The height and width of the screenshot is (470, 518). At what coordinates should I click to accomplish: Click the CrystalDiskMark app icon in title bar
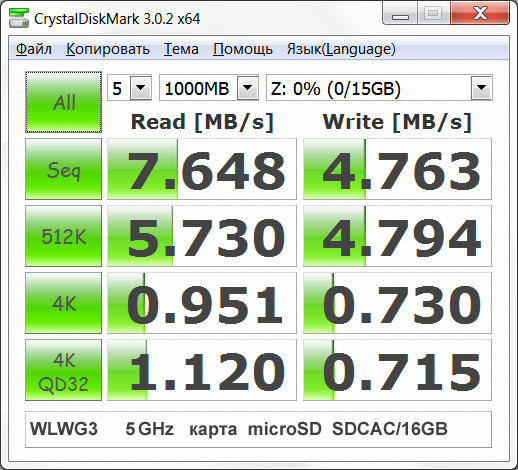pos(19,18)
